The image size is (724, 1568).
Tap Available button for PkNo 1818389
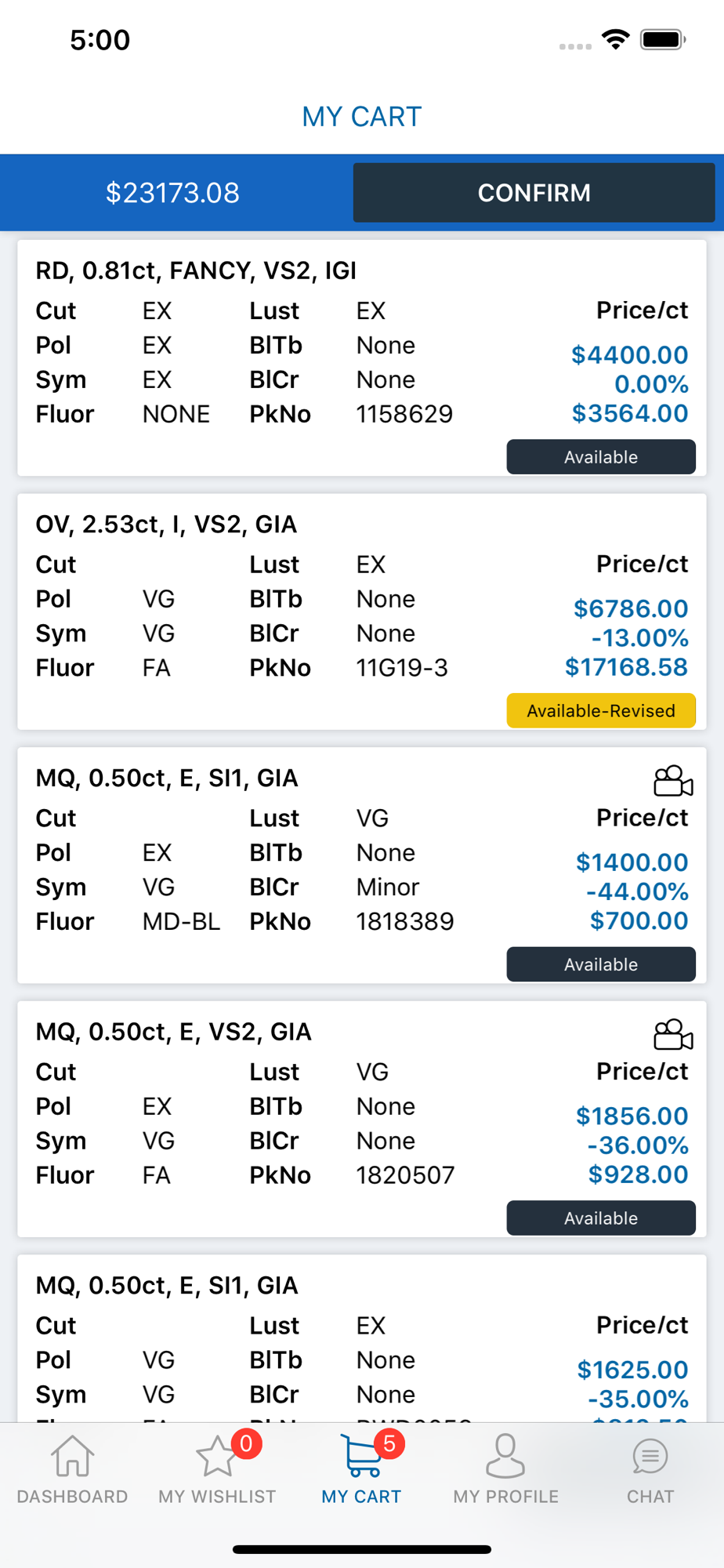pos(600,964)
